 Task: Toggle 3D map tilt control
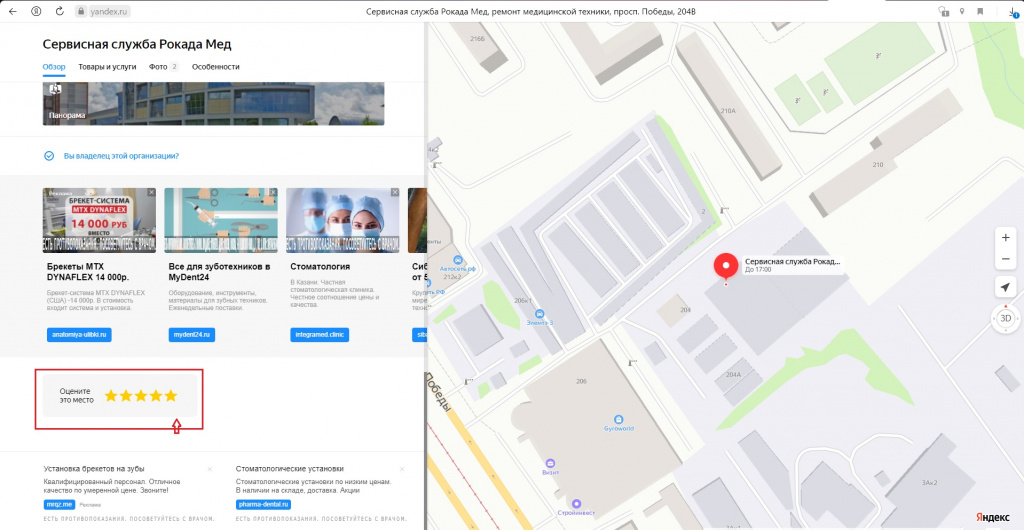(1006, 319)
